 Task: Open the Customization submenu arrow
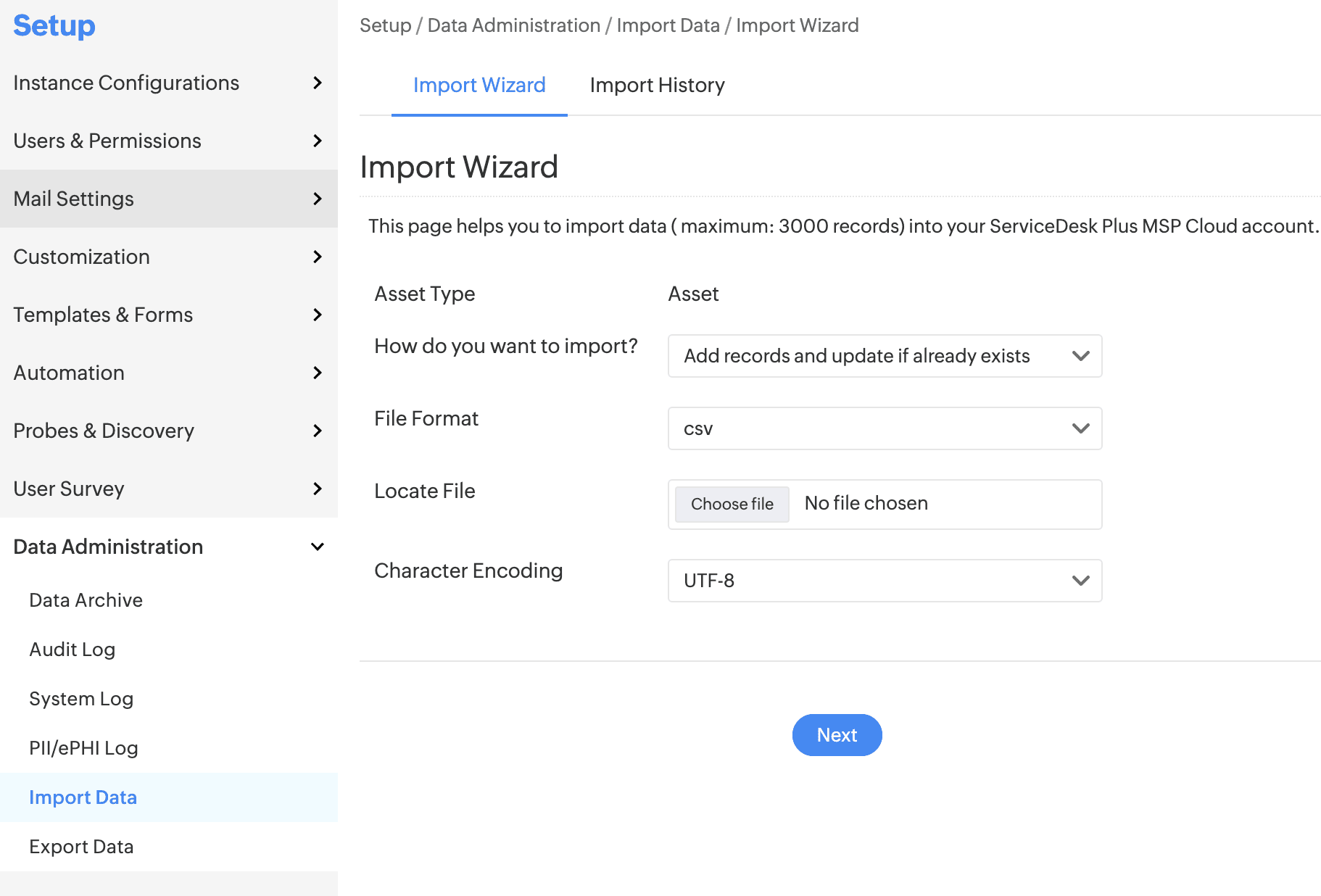(x=317, y=257)
